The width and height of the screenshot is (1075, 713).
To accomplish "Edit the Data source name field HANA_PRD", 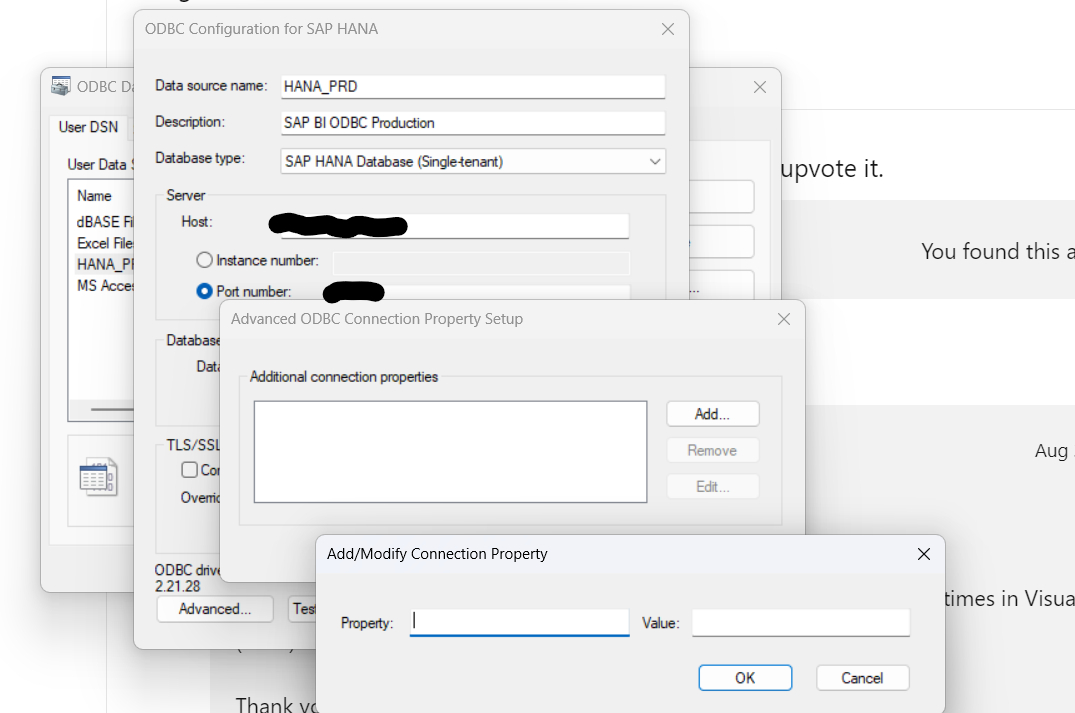I will (x=473, y=86).
